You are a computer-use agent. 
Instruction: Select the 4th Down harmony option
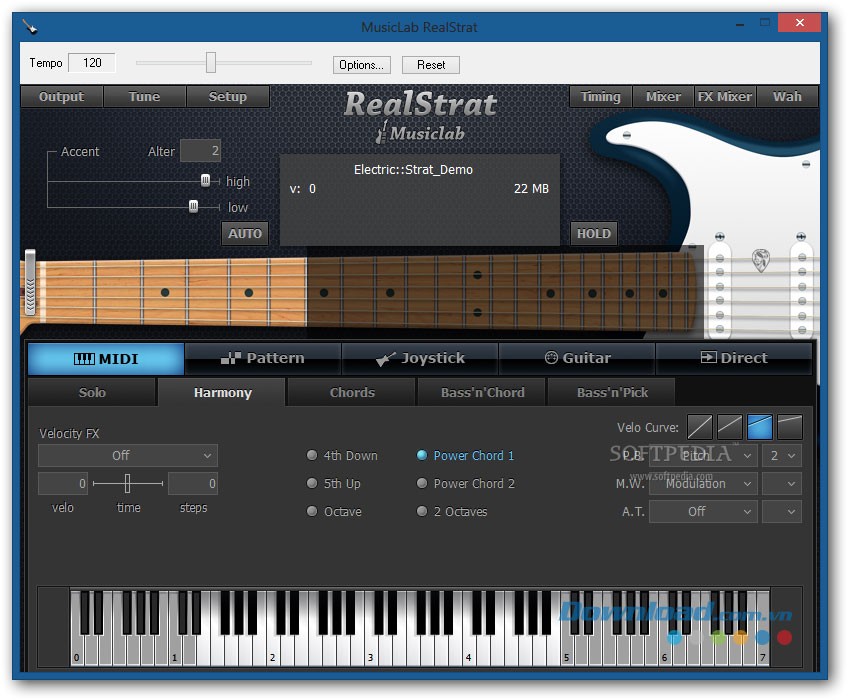click(312, 455)
